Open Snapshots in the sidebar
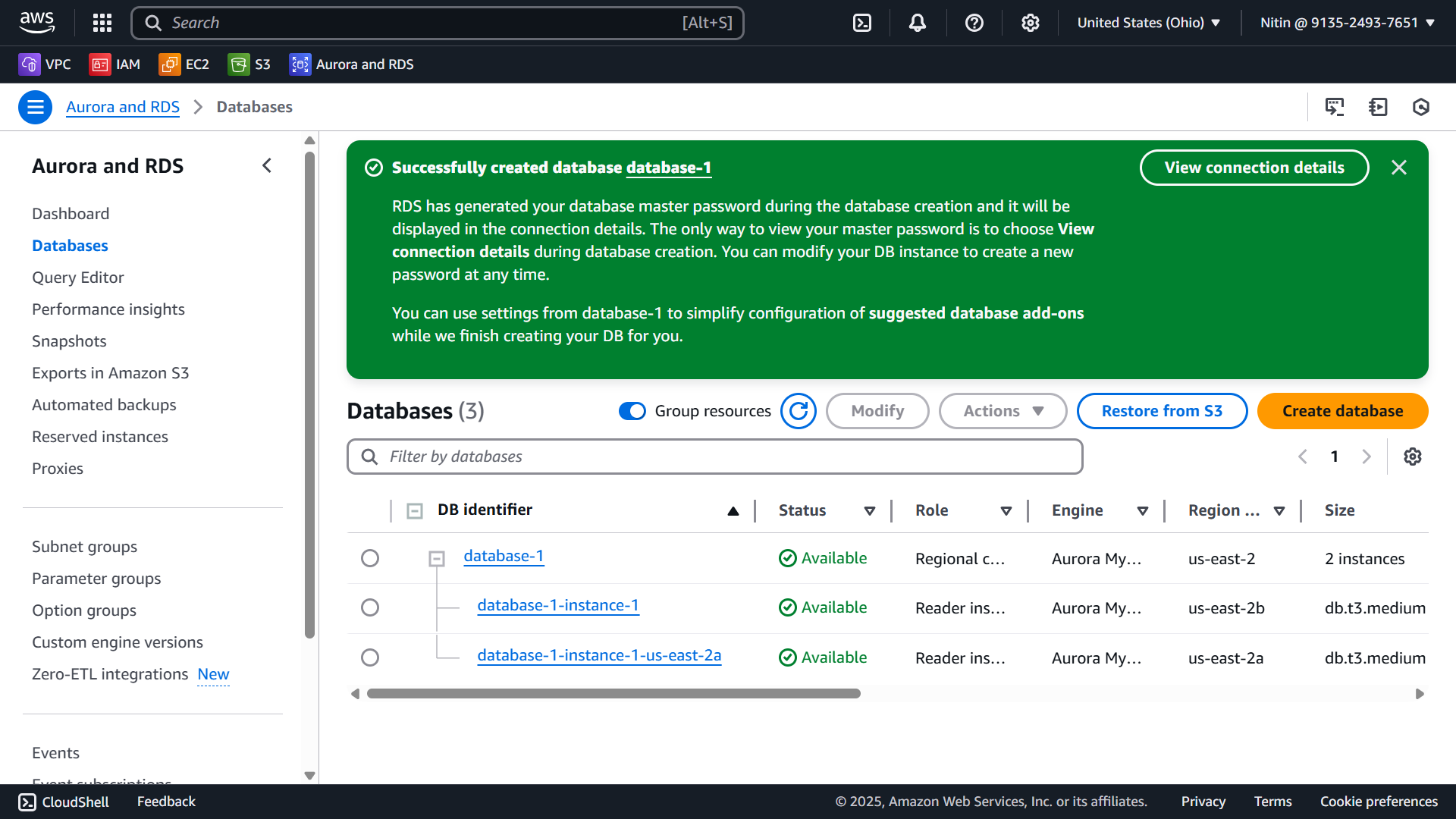 [x=69, y=341]
